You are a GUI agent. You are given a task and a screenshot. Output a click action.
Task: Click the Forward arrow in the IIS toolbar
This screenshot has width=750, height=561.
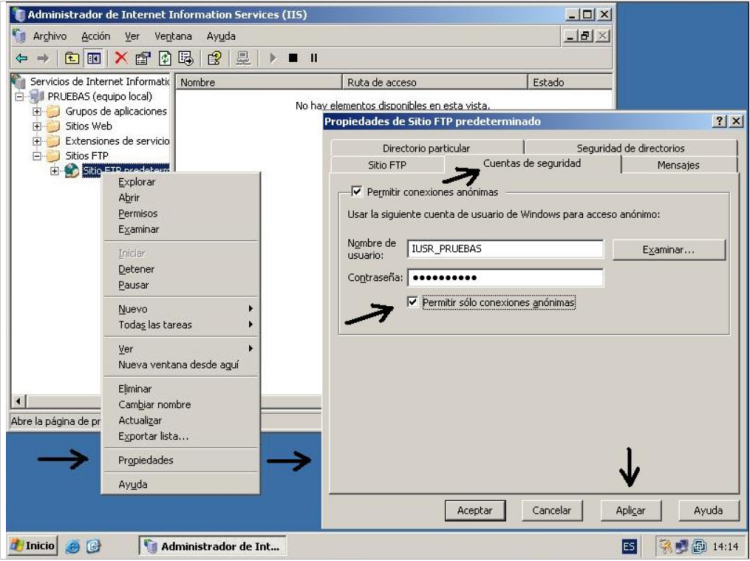point(43,58)
